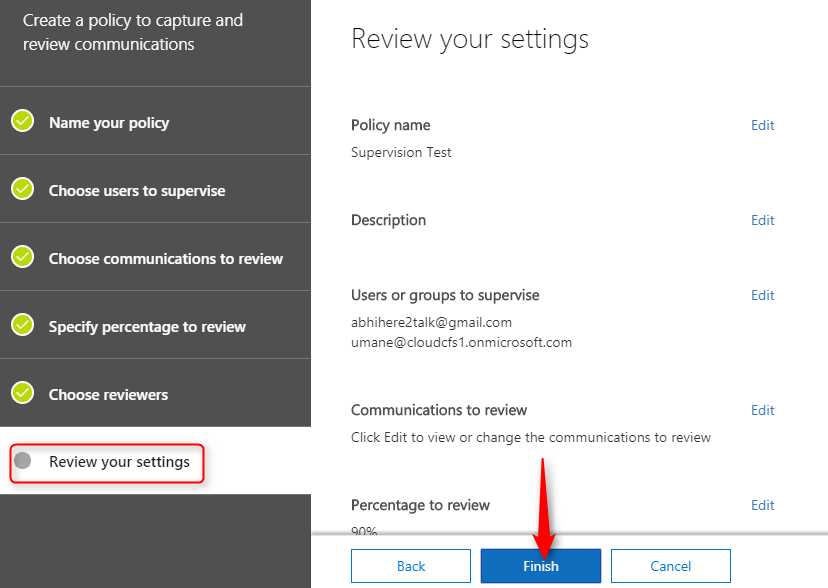Cancel the policy wizard
The width and height of the screenshot is (828, 588).
671,566
